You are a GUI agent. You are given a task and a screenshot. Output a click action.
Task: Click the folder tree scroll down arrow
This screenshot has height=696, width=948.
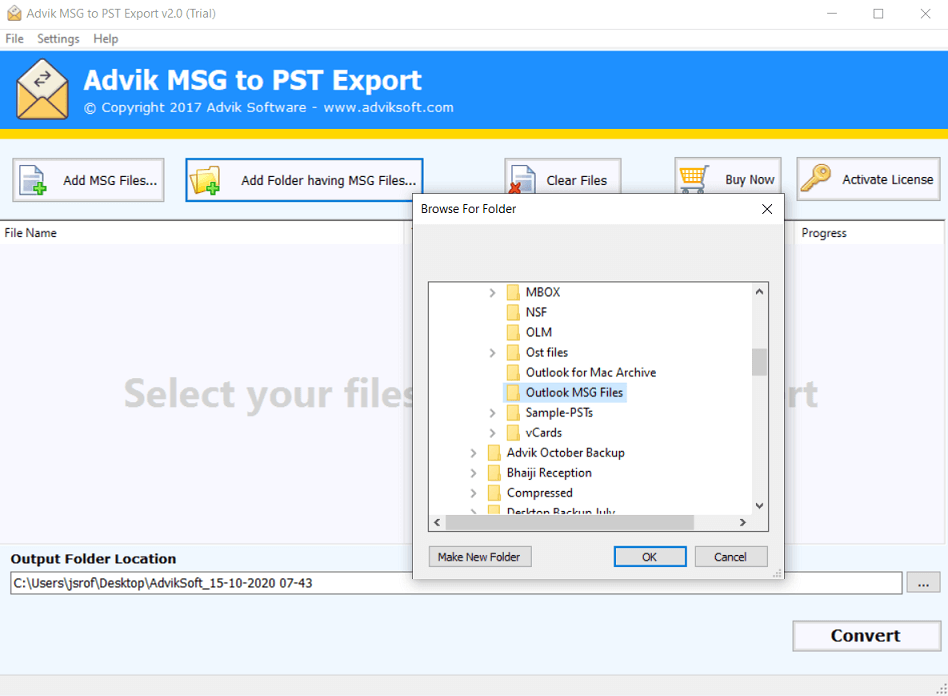pyautogui.click(x=759, y=506)
